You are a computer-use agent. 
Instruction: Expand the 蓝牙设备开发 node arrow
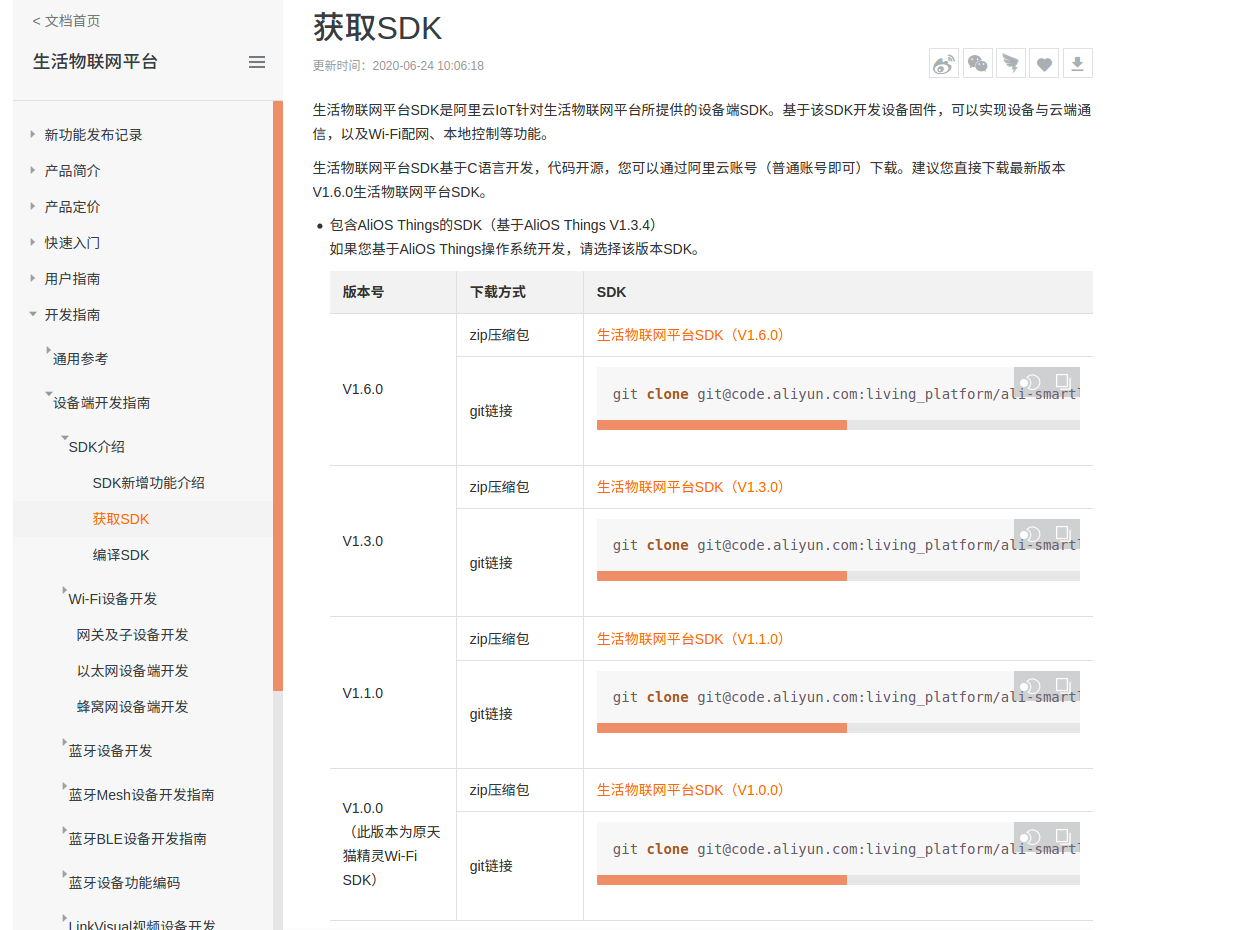pyautogui.click(x=65, y=742)
